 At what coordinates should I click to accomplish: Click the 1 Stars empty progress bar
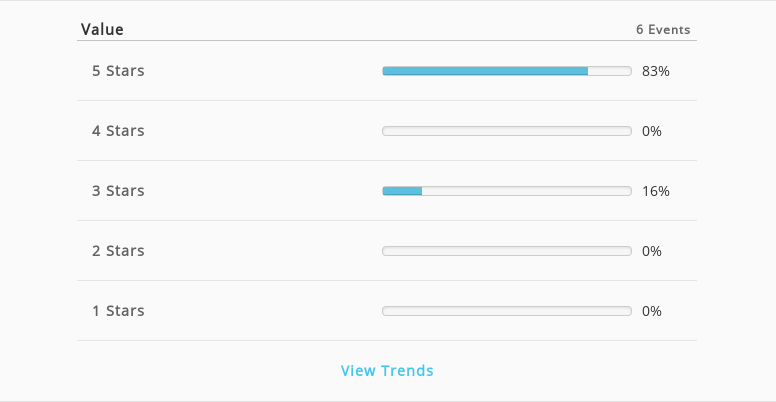click(x=507, y=311)
